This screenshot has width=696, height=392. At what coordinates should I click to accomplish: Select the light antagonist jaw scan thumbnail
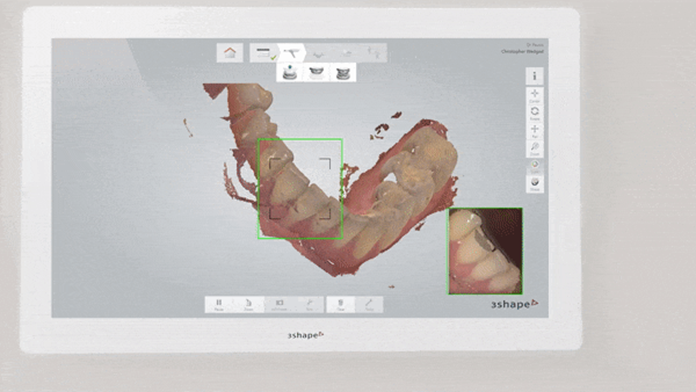pos(316,72)
